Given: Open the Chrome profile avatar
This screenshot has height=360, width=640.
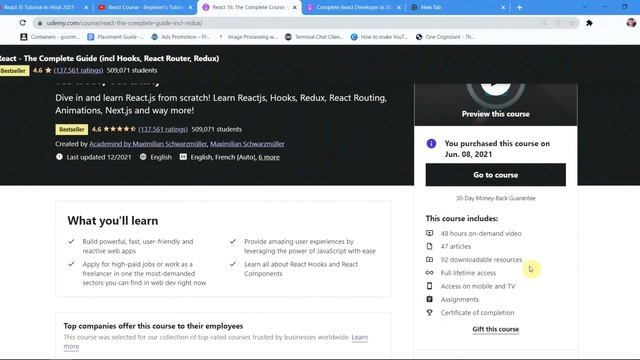Looking at the screenshot, I should [631, 23].
